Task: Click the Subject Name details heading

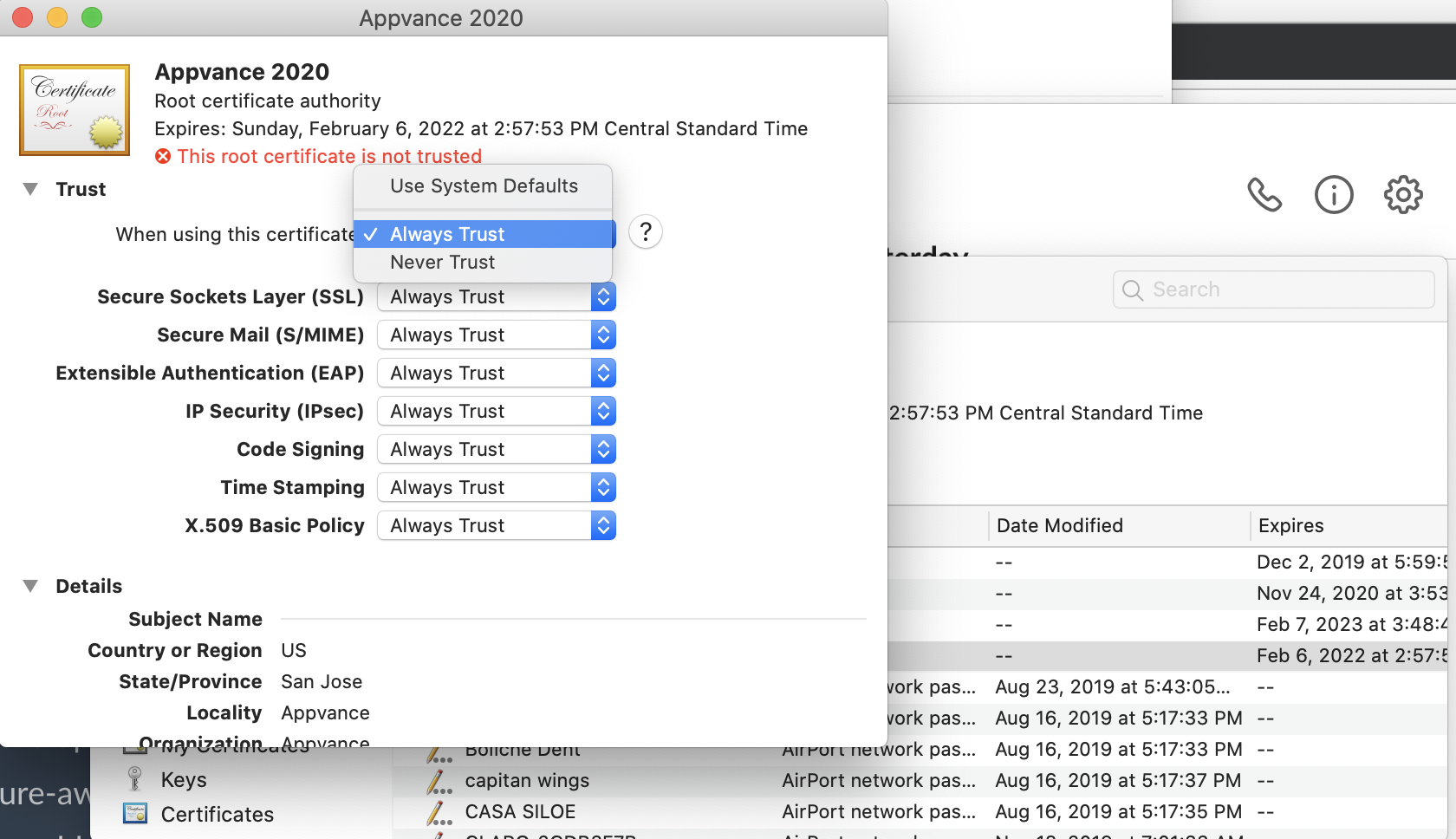Action: 195,619
